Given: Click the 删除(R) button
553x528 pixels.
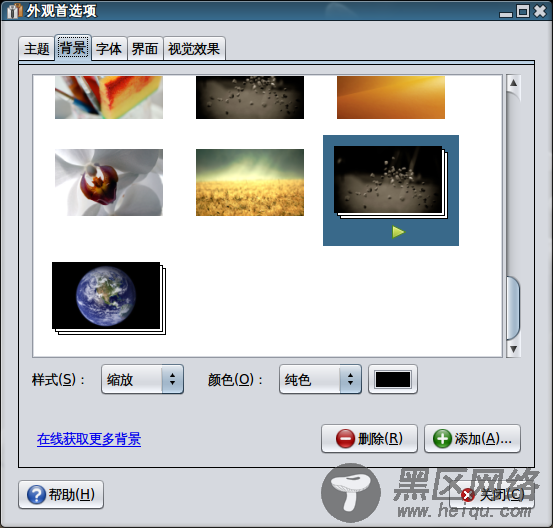Looking at the screenshot, I should point(369,439).
